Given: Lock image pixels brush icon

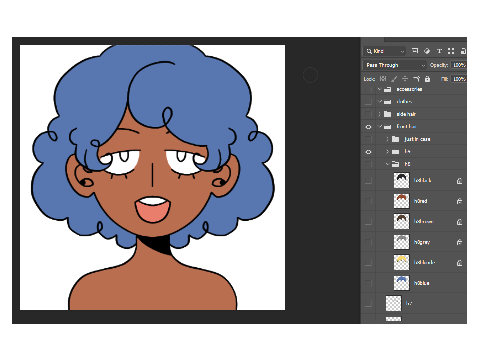Looking at the screenshot, I should 394,79.
